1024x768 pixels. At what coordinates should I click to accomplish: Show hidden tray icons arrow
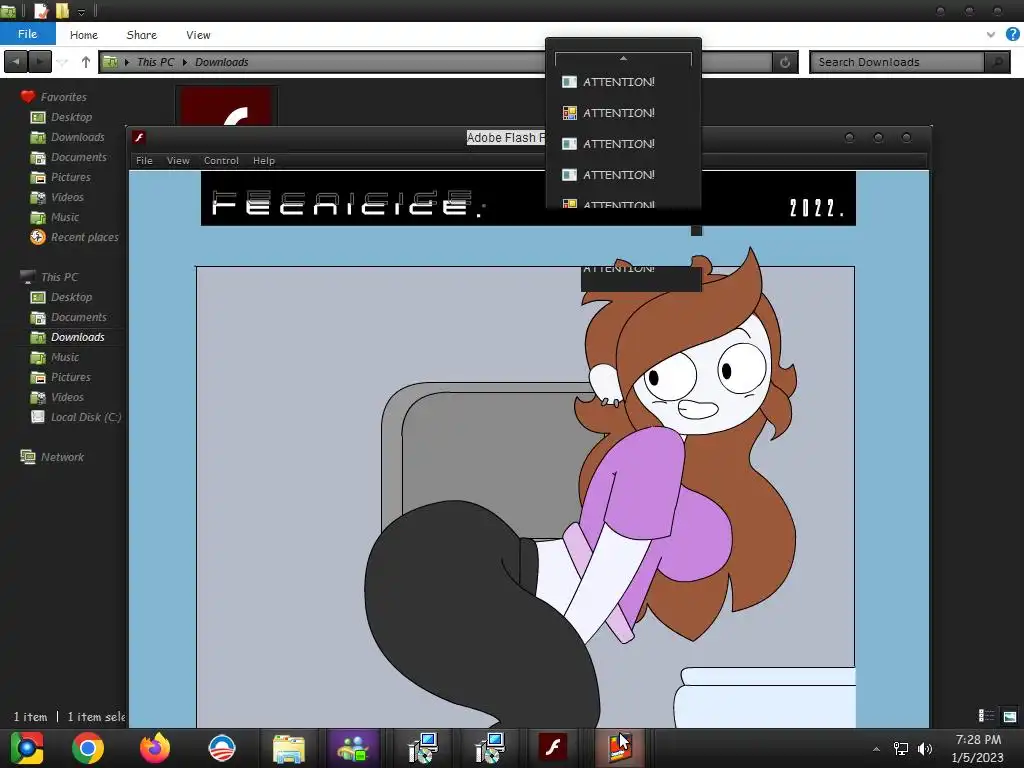coord(876,748)
